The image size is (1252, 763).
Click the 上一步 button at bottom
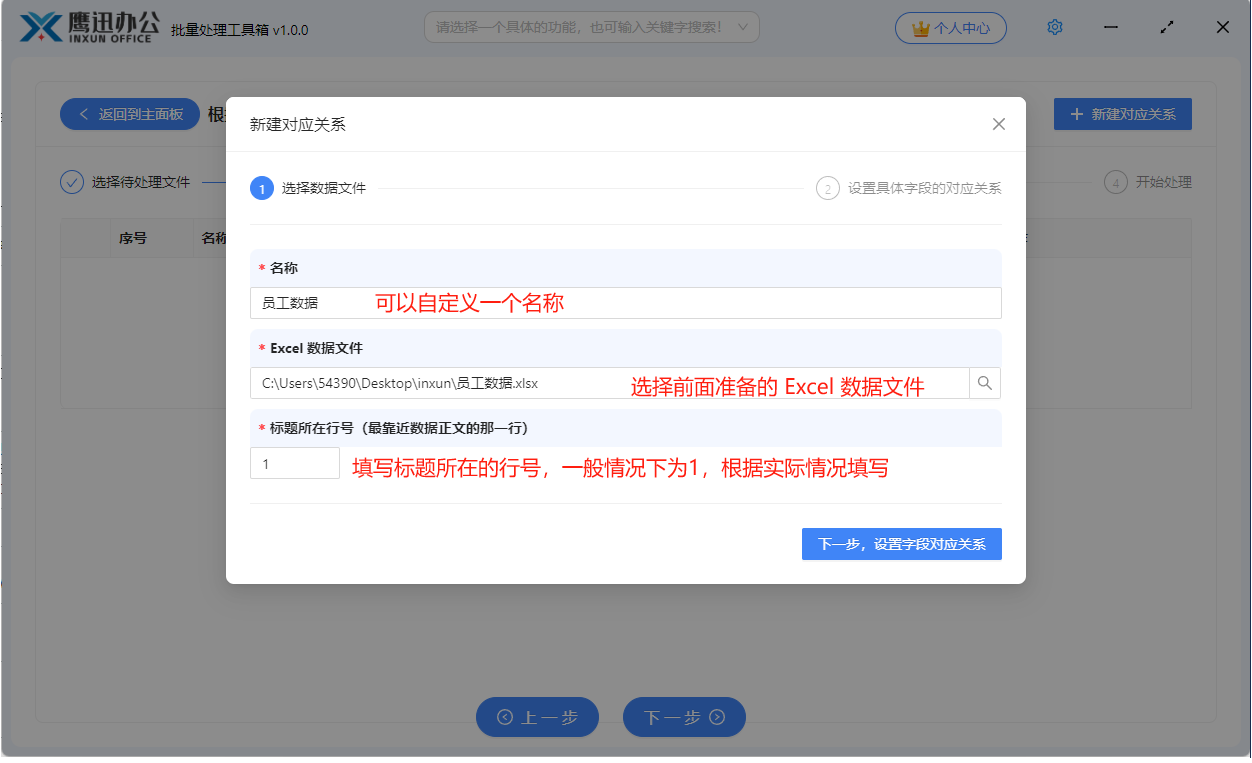tap(537, 717)
